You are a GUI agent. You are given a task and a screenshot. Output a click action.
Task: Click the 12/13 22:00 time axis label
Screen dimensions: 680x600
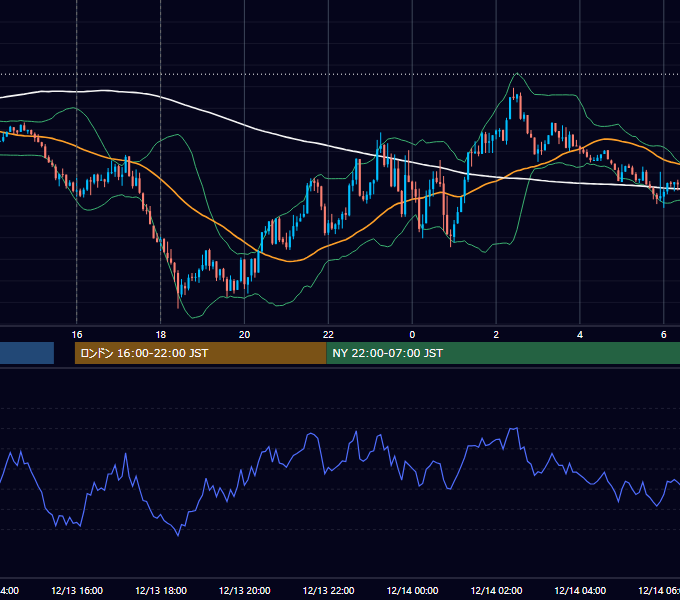tap(328, 590)
